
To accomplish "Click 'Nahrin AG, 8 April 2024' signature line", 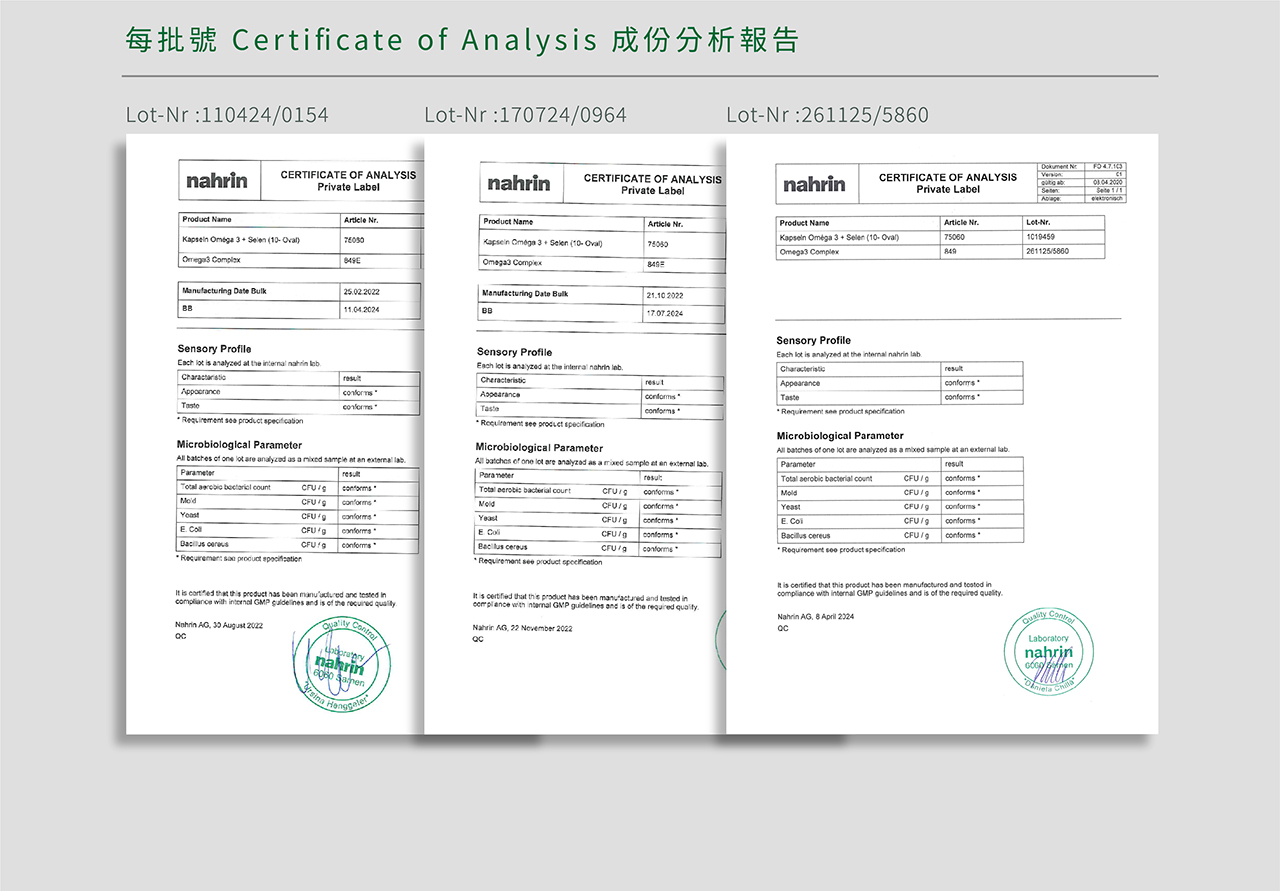I will (816, 617).
